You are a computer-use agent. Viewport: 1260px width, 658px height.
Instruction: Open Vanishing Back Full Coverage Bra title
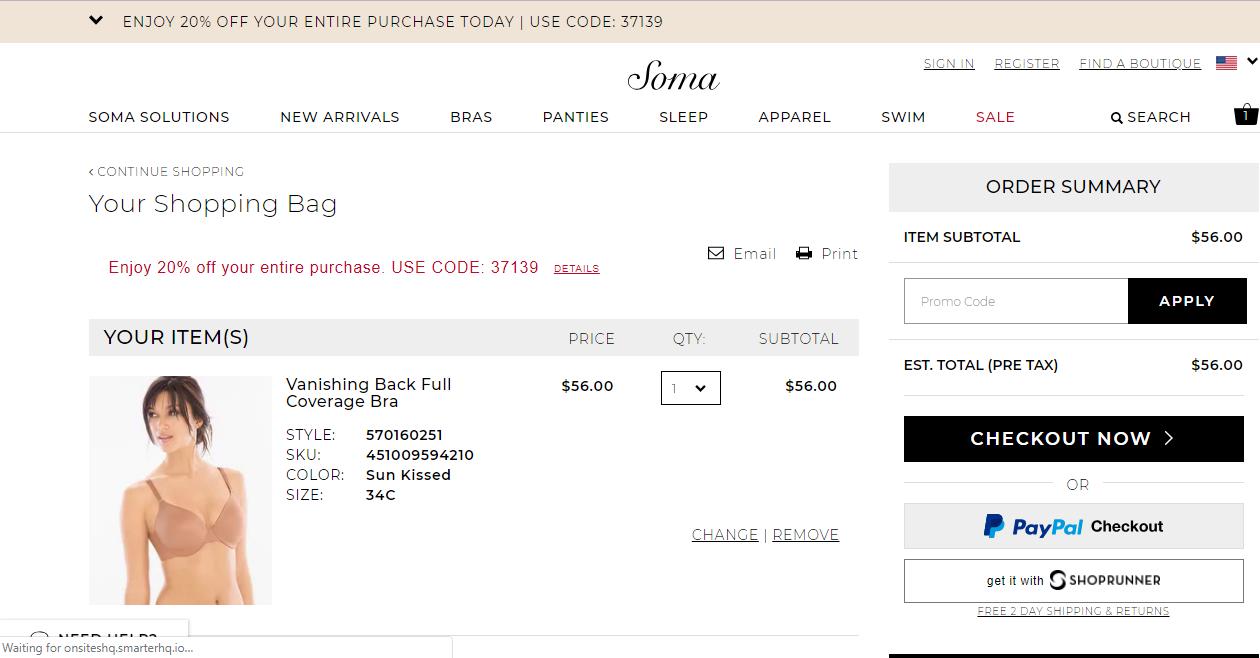click(x=369, y=393)
